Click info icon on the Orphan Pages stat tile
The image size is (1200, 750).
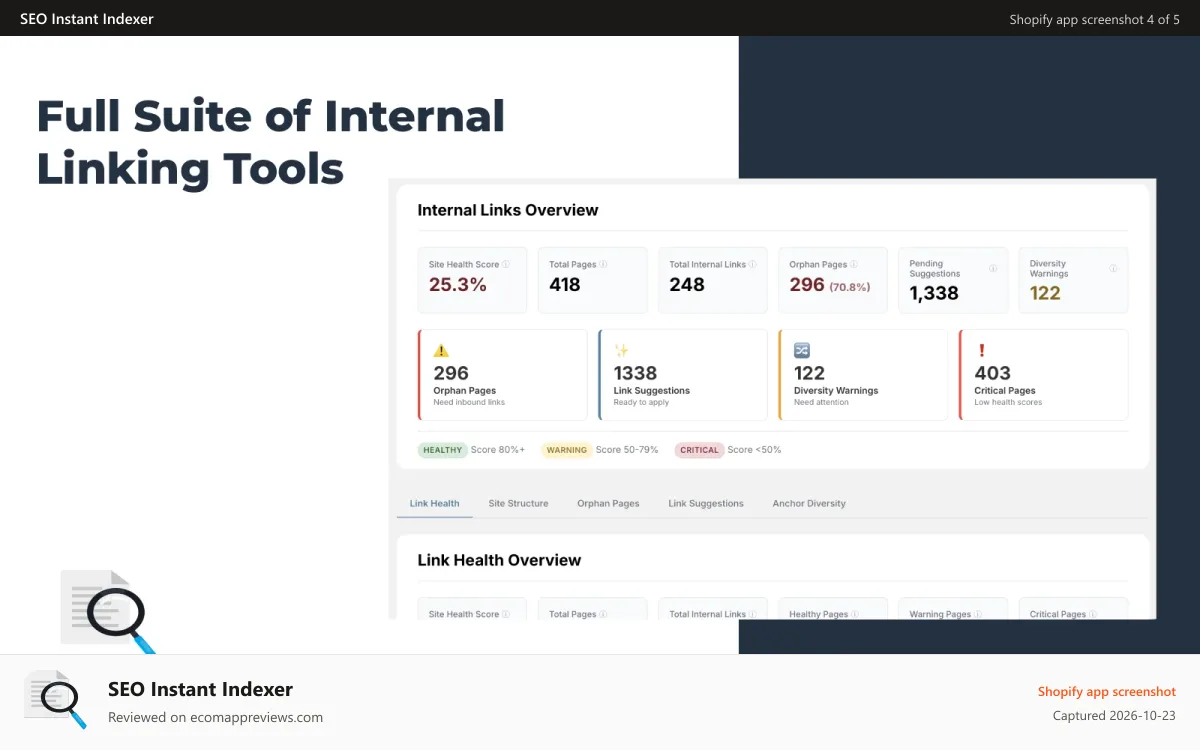pyautogui.click(x=854, y=265)
